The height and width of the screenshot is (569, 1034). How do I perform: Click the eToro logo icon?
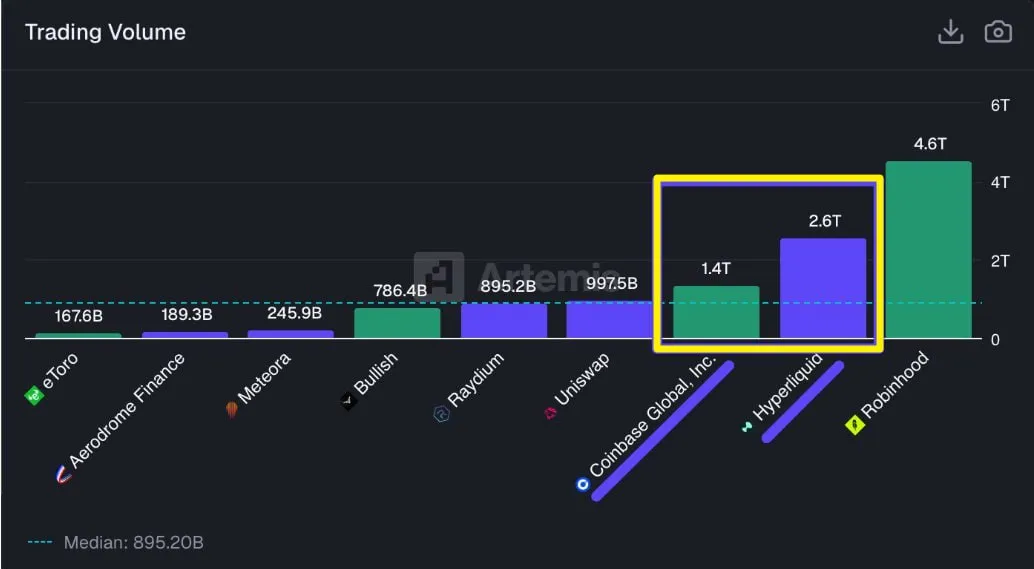[x=34, y=397]
